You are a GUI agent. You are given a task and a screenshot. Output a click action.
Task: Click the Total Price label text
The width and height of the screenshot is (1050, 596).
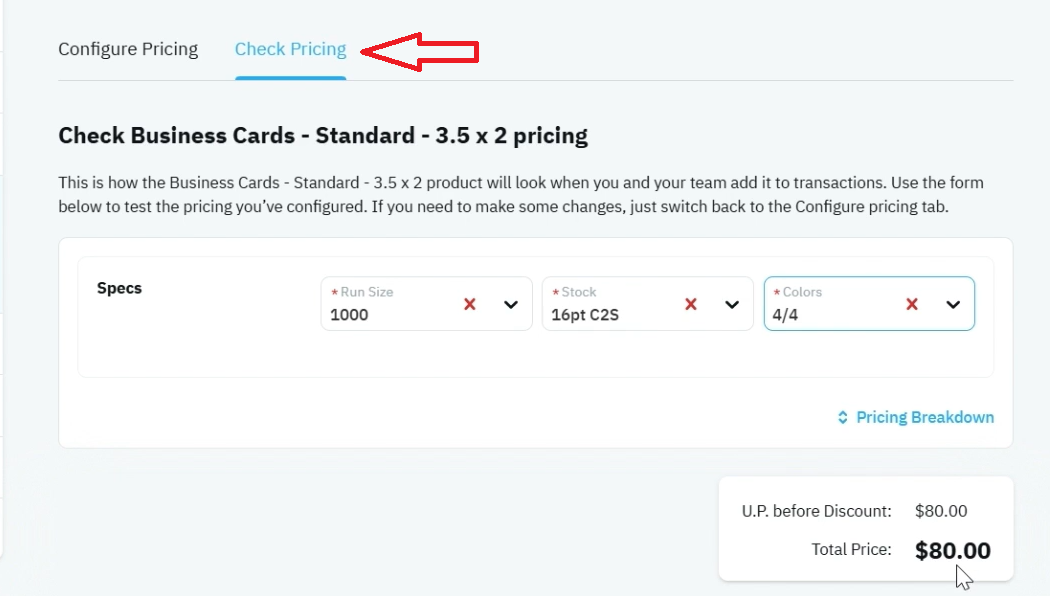click(851, 550)
